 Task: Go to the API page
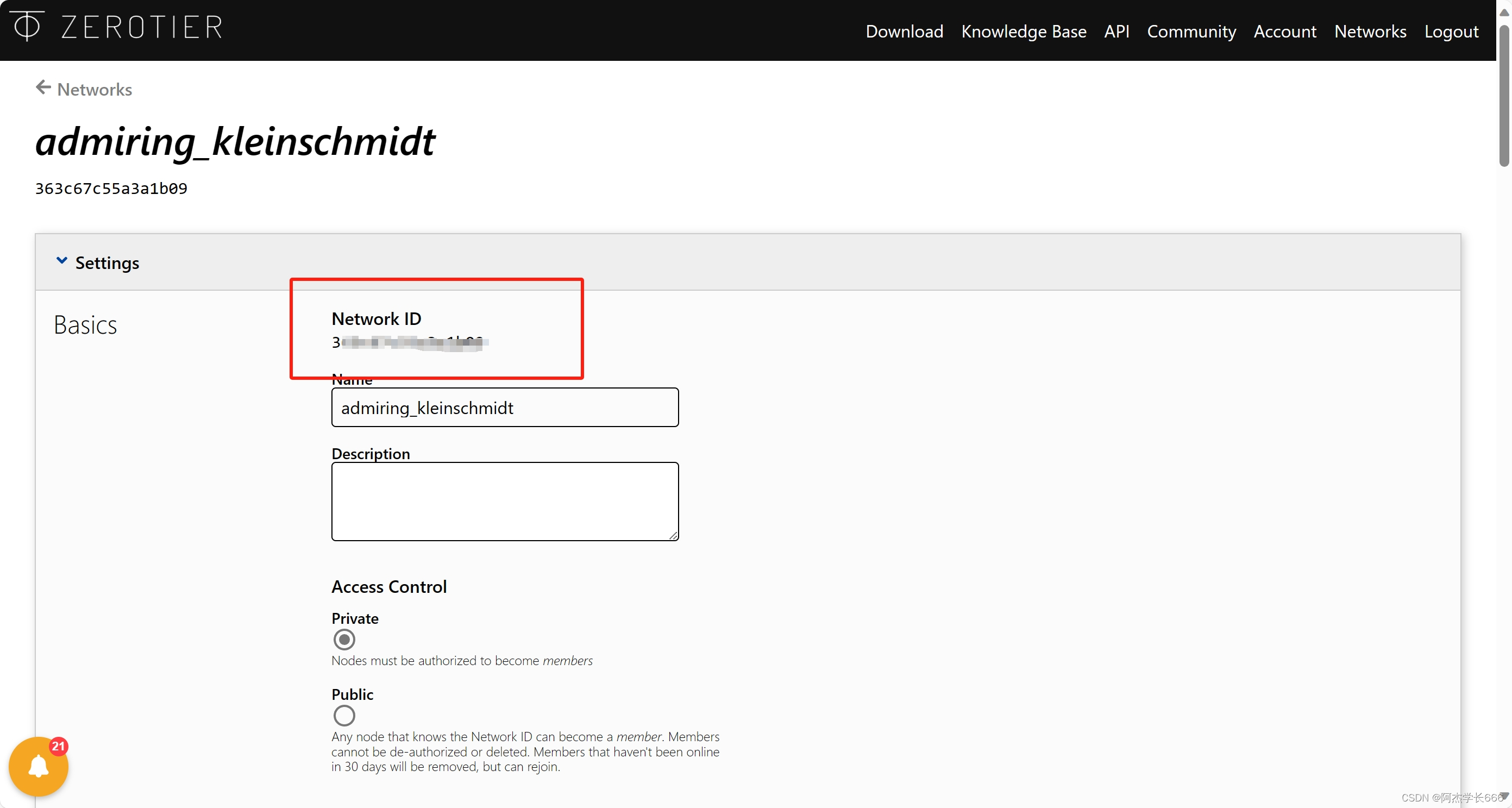tap(1116, 31)
